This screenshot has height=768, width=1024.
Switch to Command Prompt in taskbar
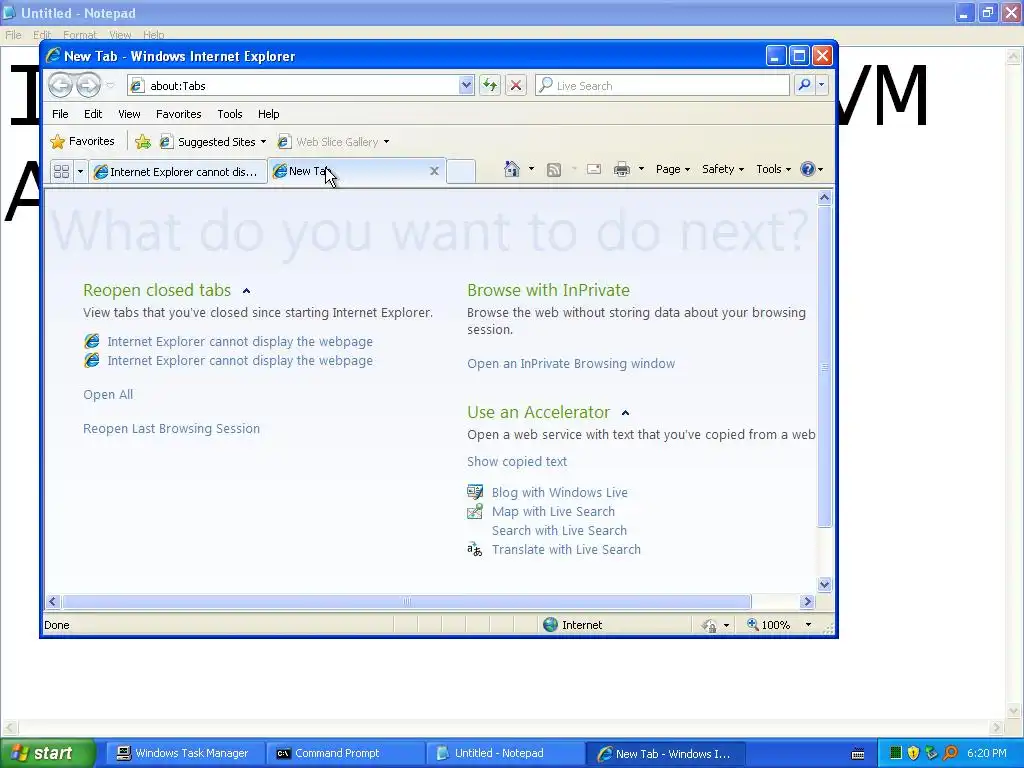pyautogui.click(x=344, y=753)
